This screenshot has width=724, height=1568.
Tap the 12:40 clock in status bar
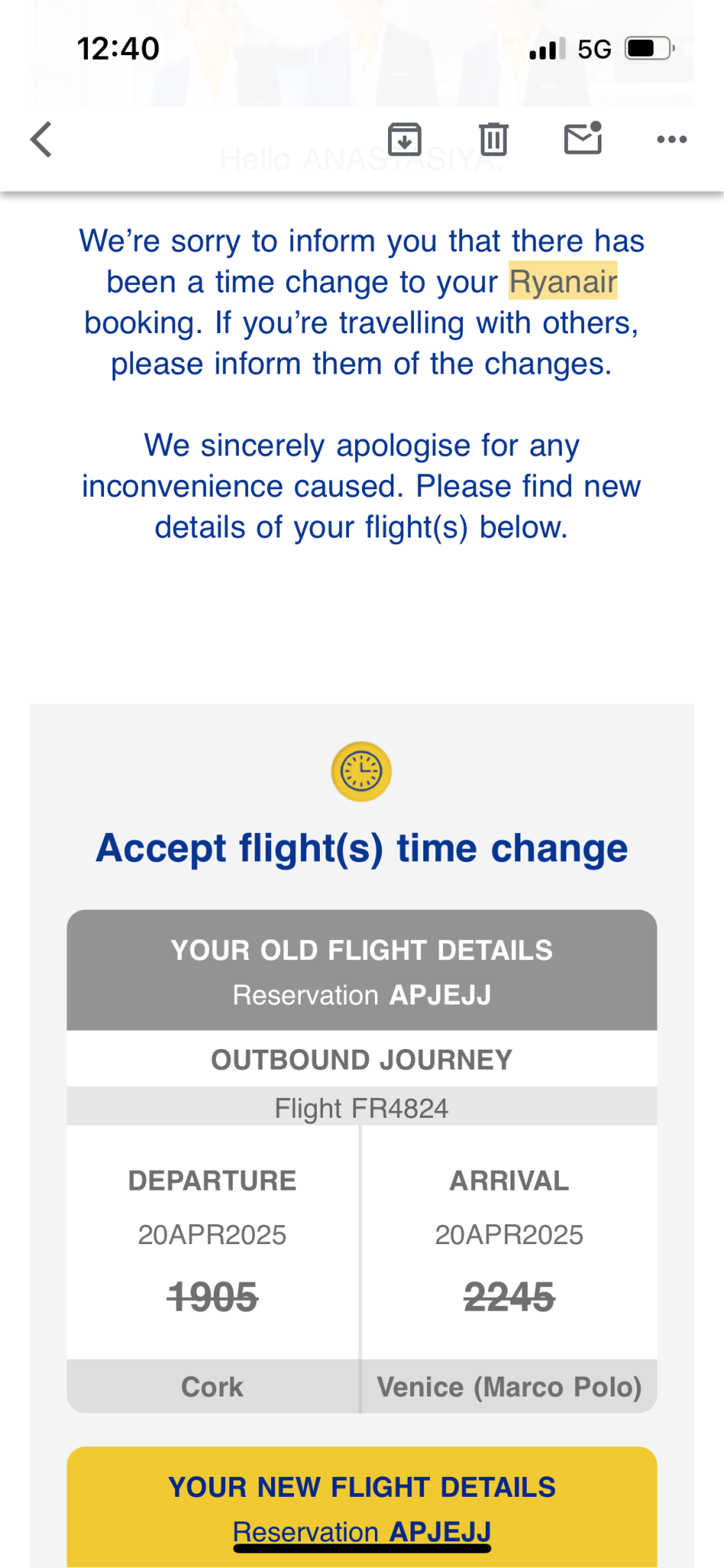118,49
